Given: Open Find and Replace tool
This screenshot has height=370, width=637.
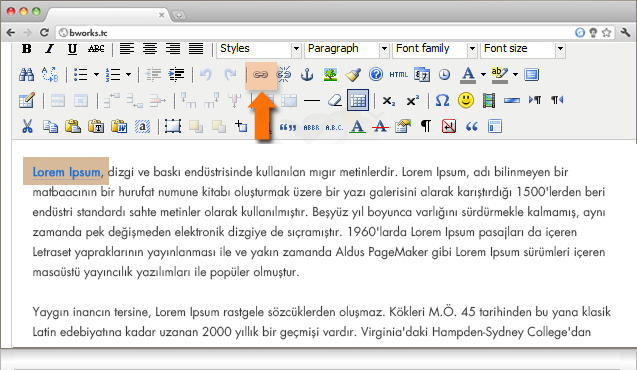Looking at the screenshot, I should pyautogui.click(x=50, y=75).
